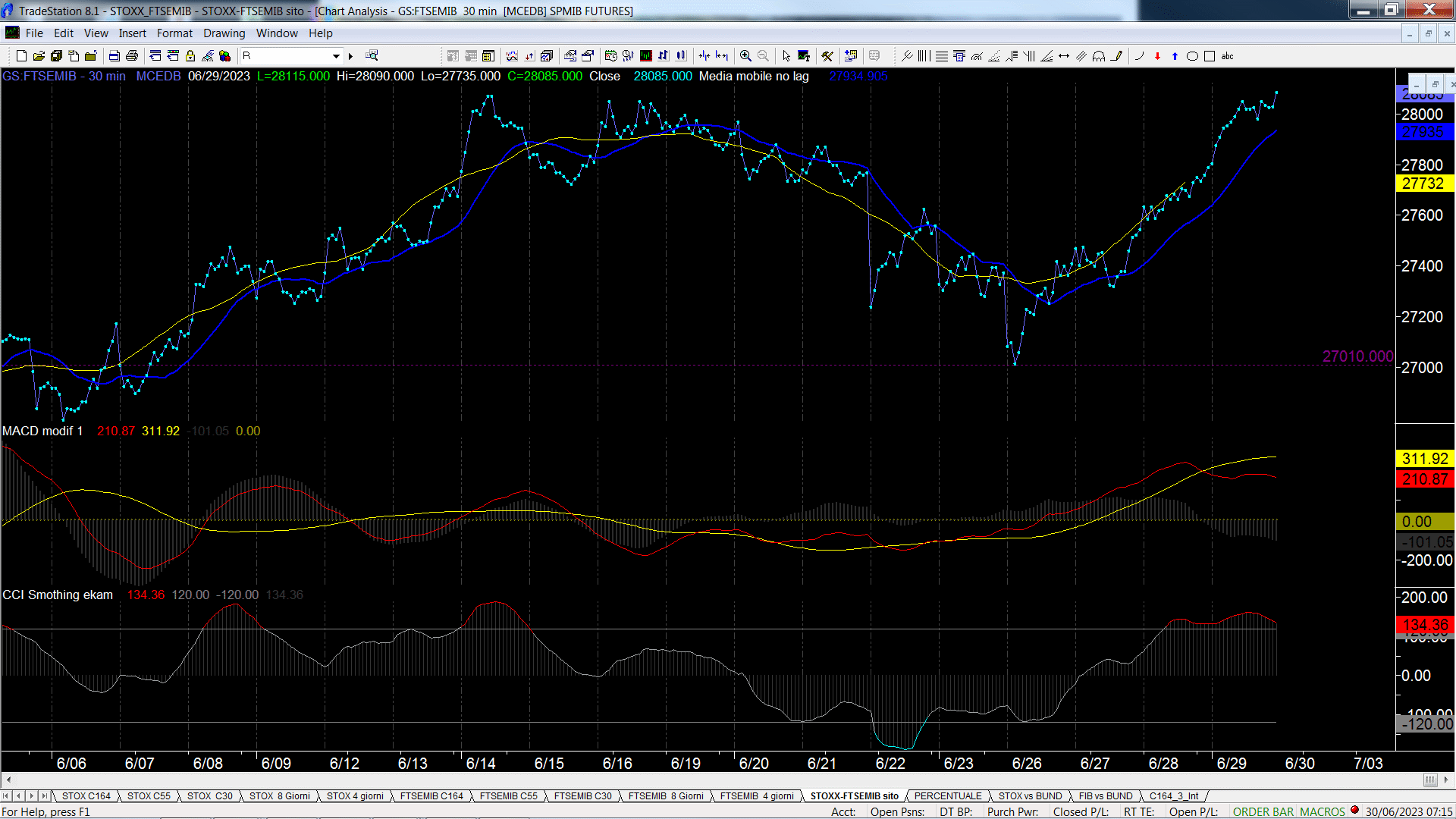1456x819 pixels.
Task: Click the colored cubes icon
Action: pos(225,56)
